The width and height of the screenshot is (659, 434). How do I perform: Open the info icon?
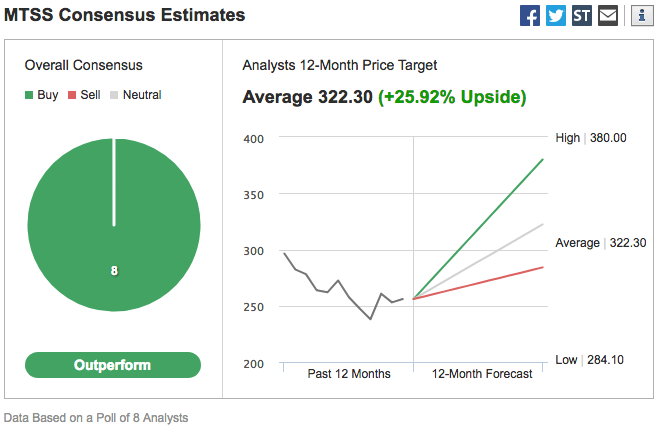point(640,16)
